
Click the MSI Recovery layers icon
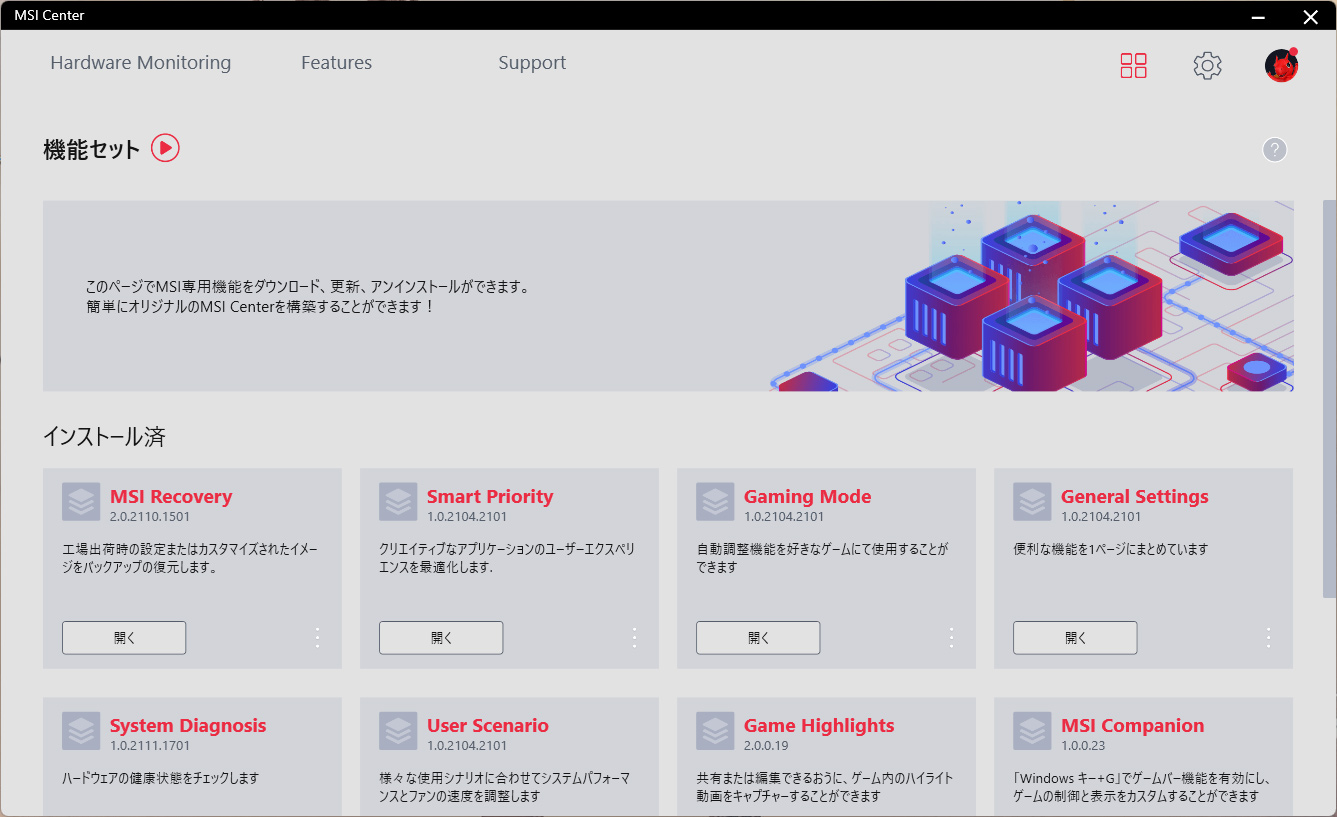81,502
